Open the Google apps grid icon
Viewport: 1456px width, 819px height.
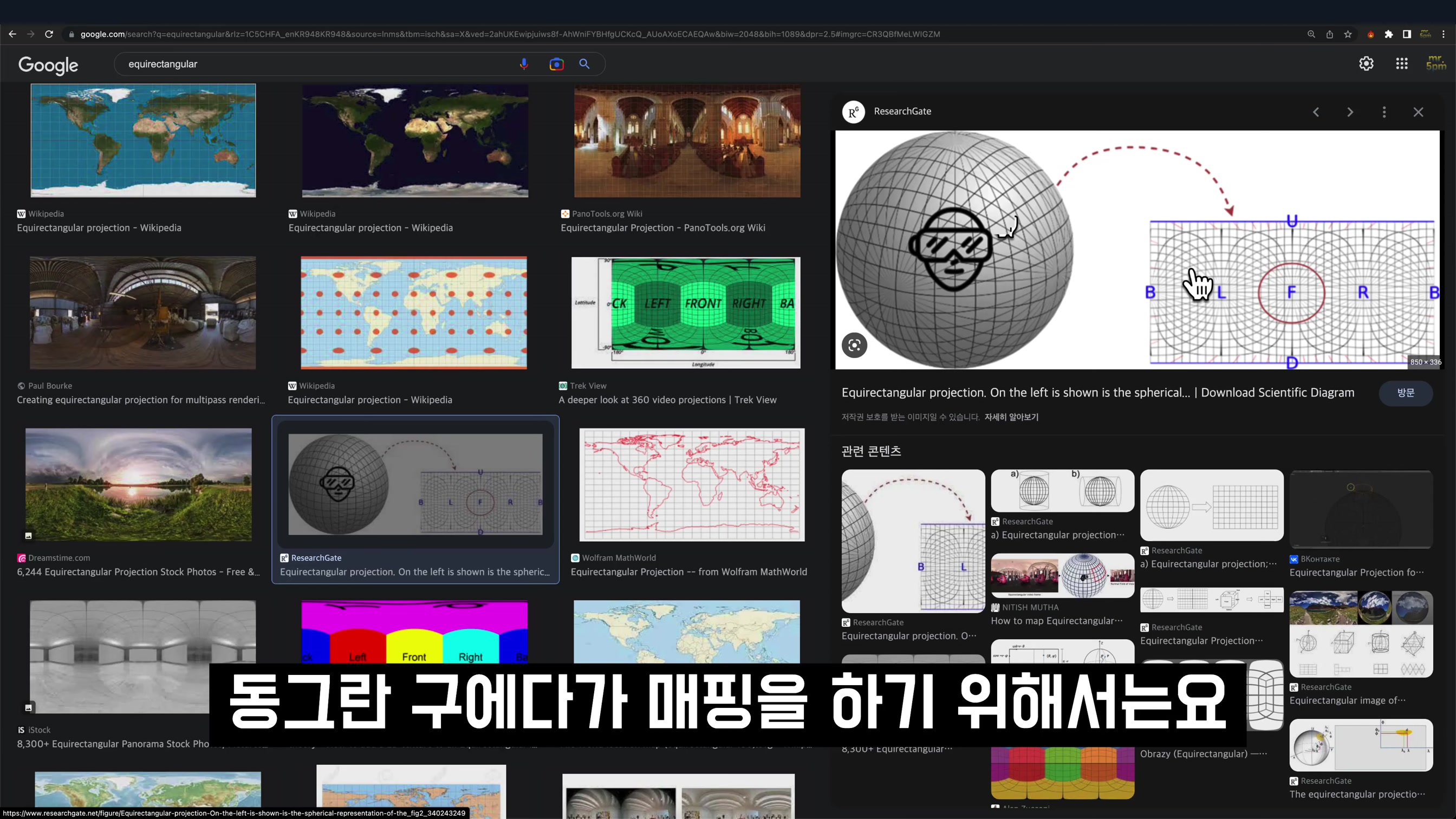(x=1402, y=63)
